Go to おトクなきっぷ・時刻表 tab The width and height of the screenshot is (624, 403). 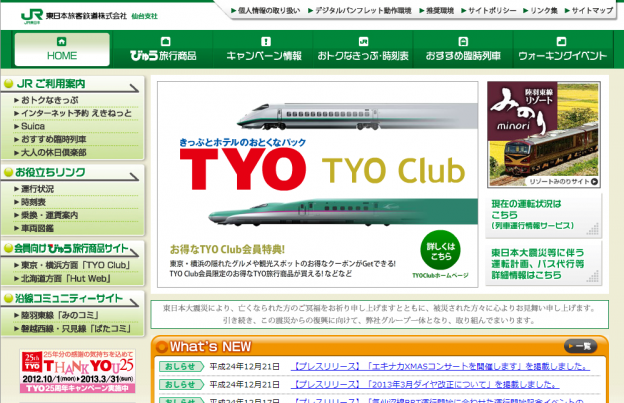pyautogui.click(x=363, y=49)
